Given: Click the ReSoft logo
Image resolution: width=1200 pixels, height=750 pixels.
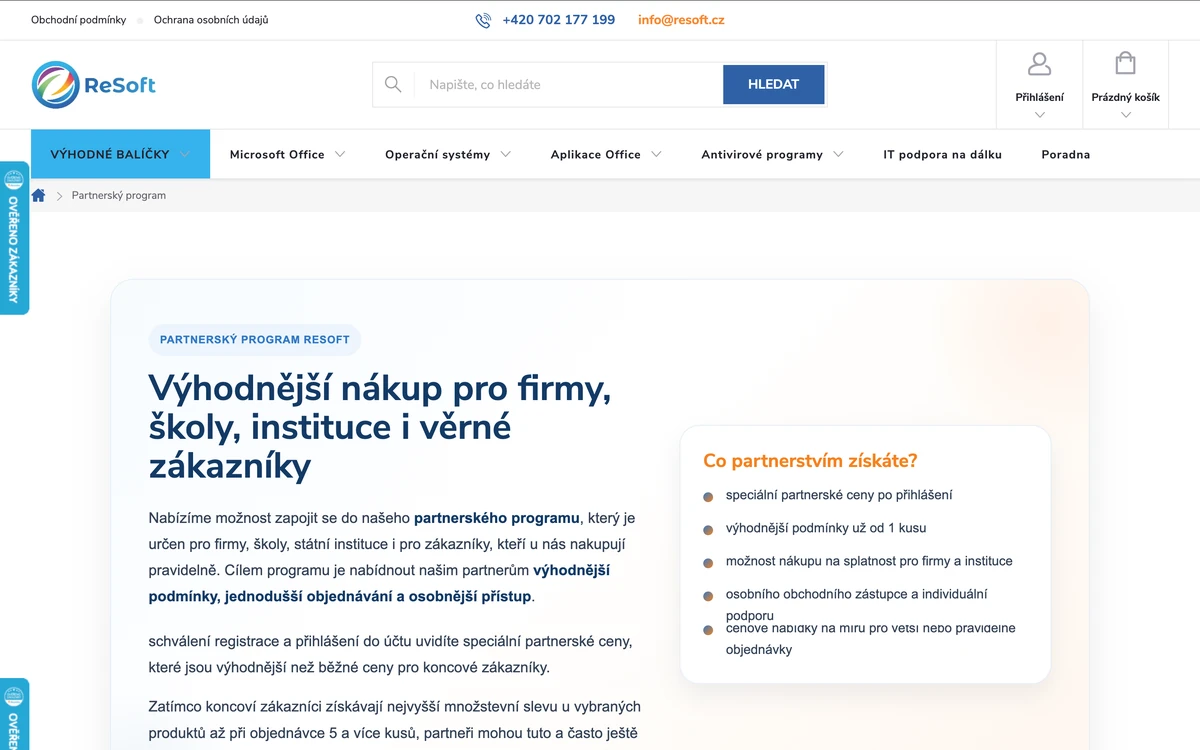Looking at the screenshot, I should tap(93, 85).
